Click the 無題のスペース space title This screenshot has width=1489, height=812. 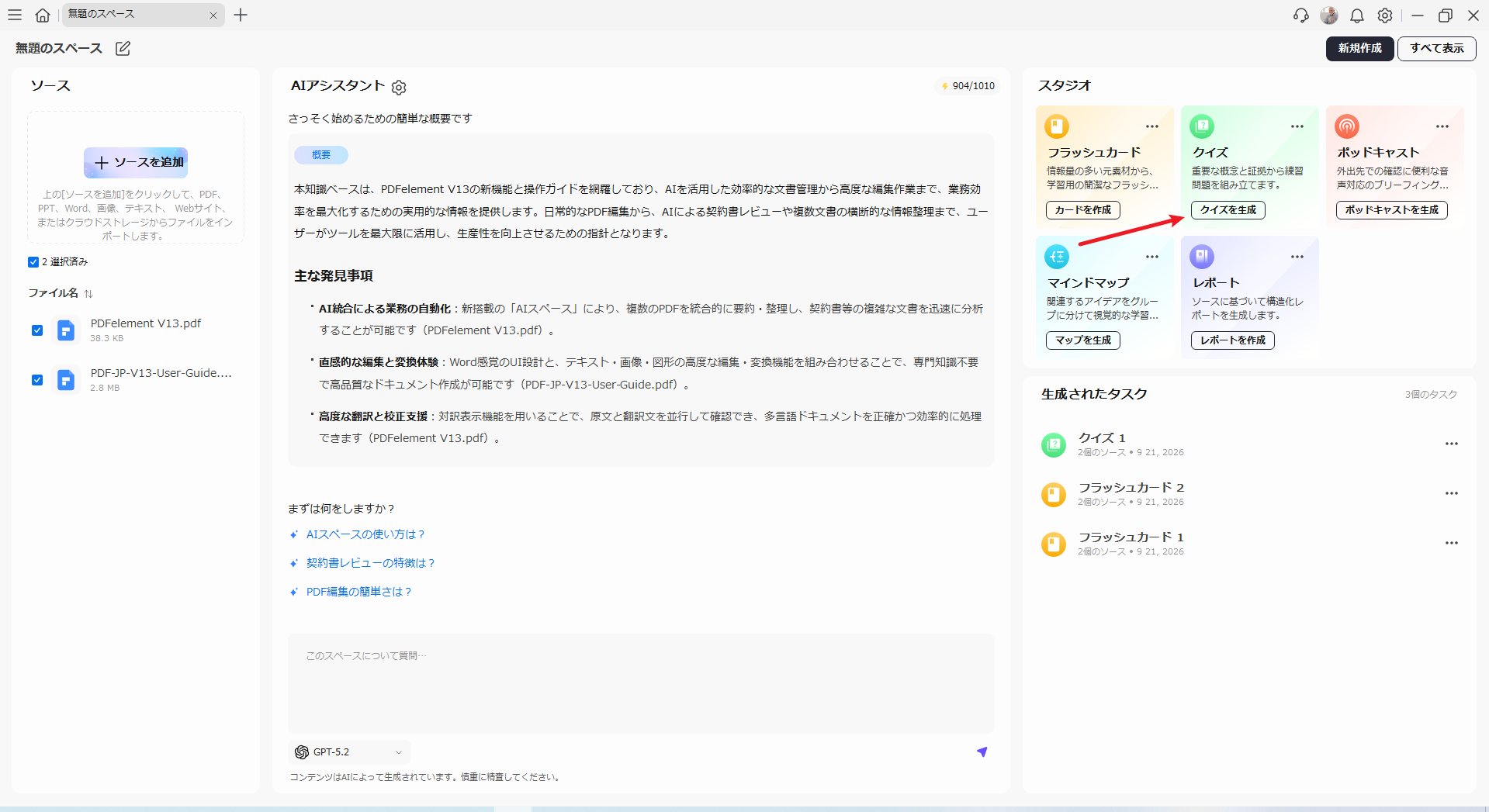coord(59,48)
